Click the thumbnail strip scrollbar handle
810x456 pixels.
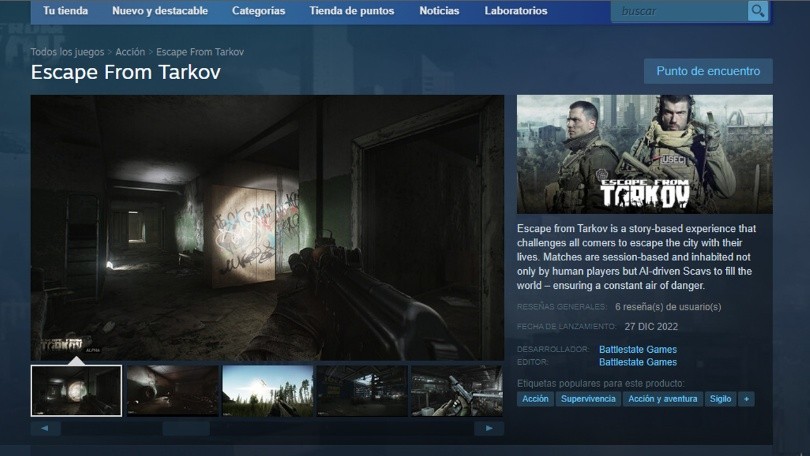point(186,428)
